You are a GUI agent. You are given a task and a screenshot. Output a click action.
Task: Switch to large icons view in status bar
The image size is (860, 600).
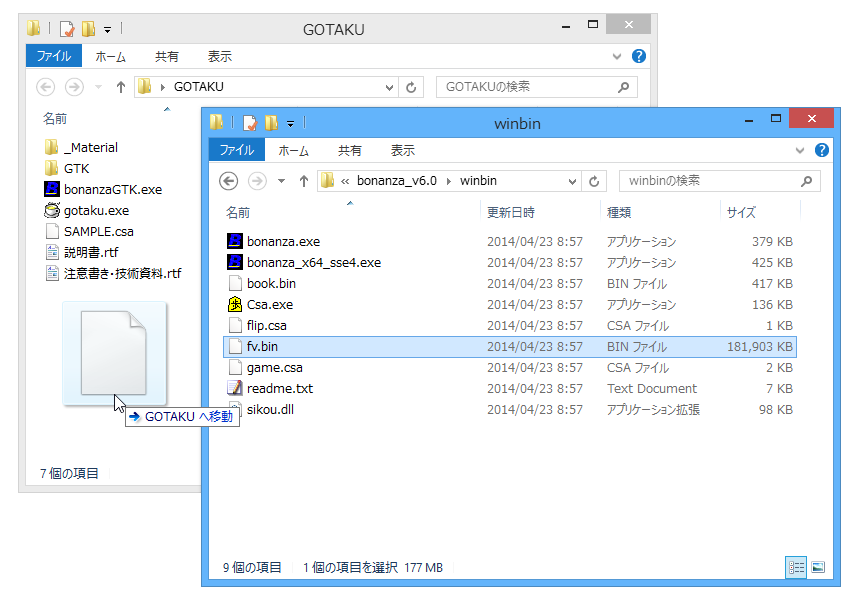pyautogui.click(x=817, y=567)
